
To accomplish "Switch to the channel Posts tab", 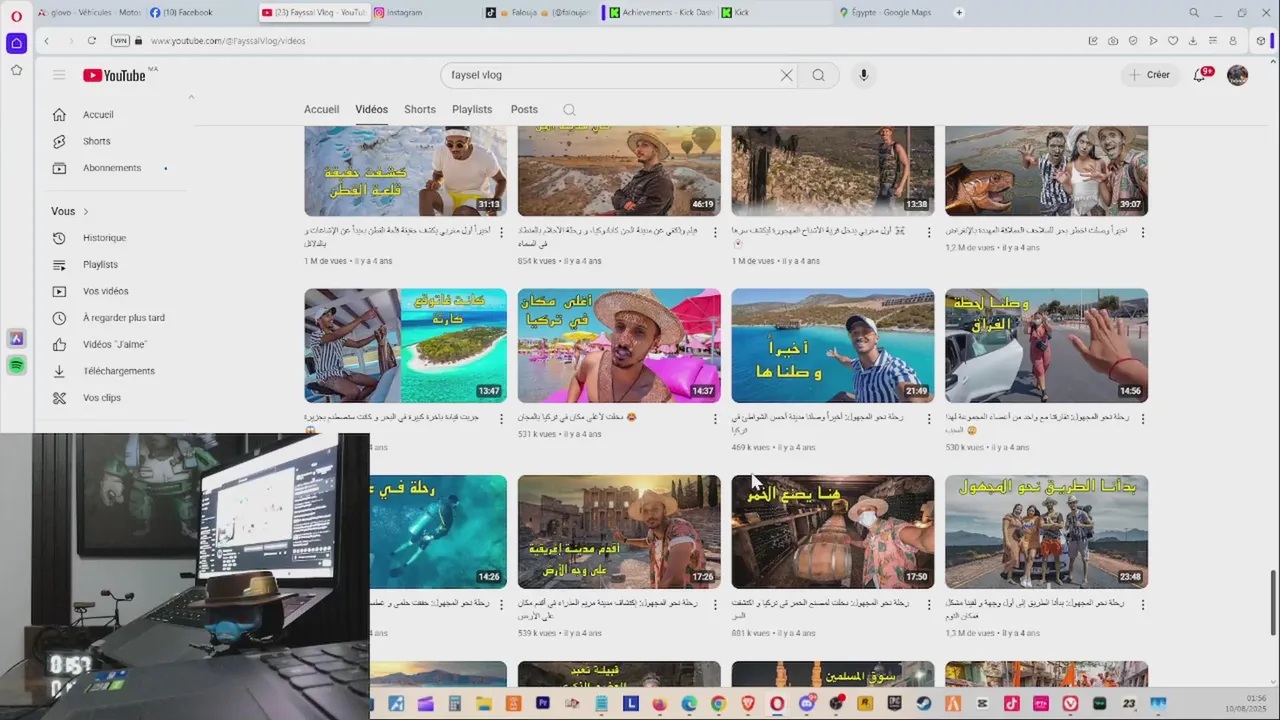I will [x=524, y=110].
